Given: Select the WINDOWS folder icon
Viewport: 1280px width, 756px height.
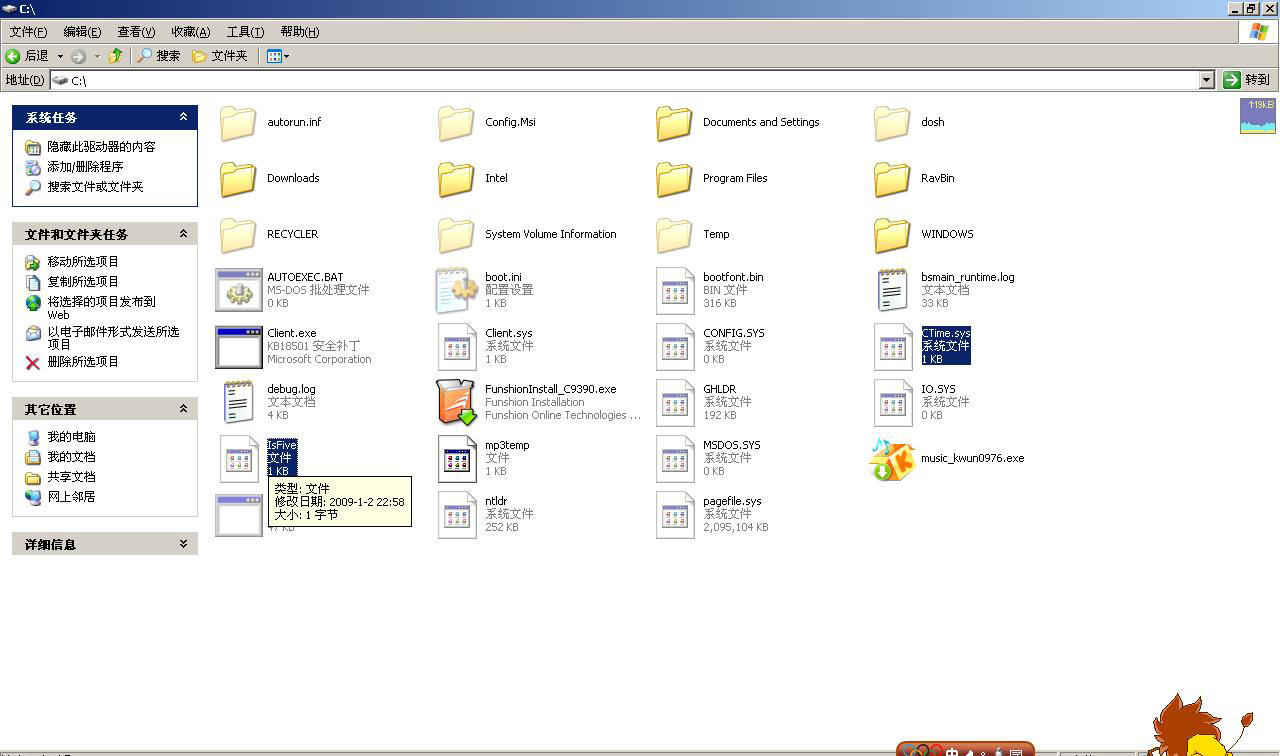Looking at the screenshot, I should click(893, 235).
